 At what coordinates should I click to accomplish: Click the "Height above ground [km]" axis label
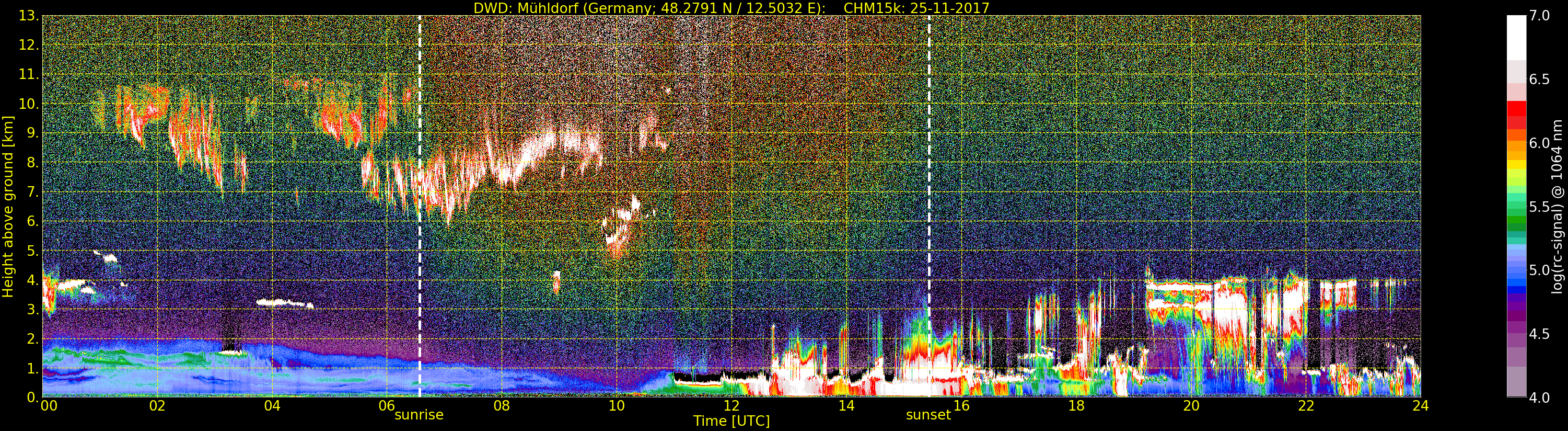pyautogui.click(x=8, y=206)
